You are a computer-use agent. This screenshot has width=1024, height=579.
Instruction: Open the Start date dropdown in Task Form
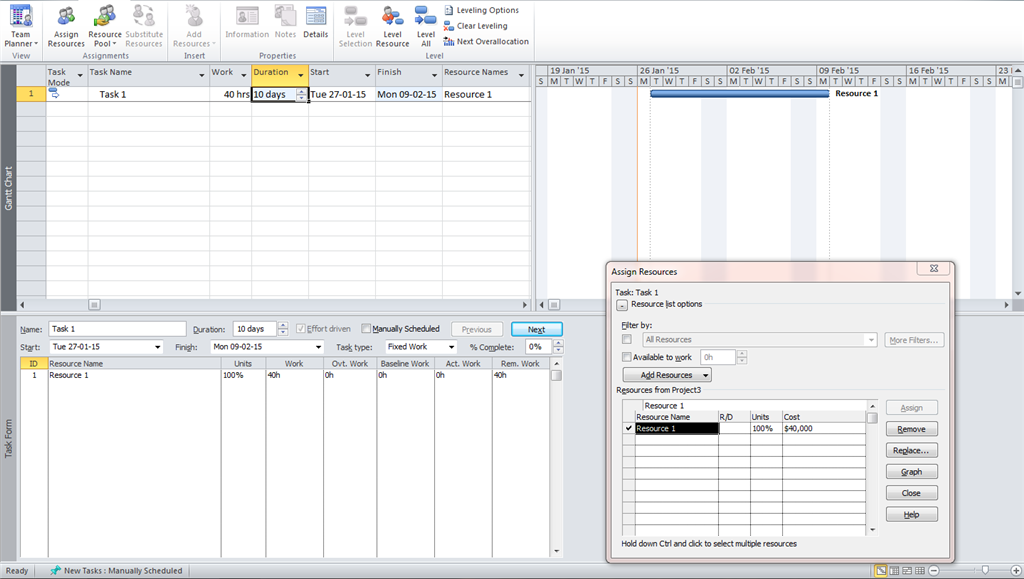pyautogui.click(x=157, y=347)
